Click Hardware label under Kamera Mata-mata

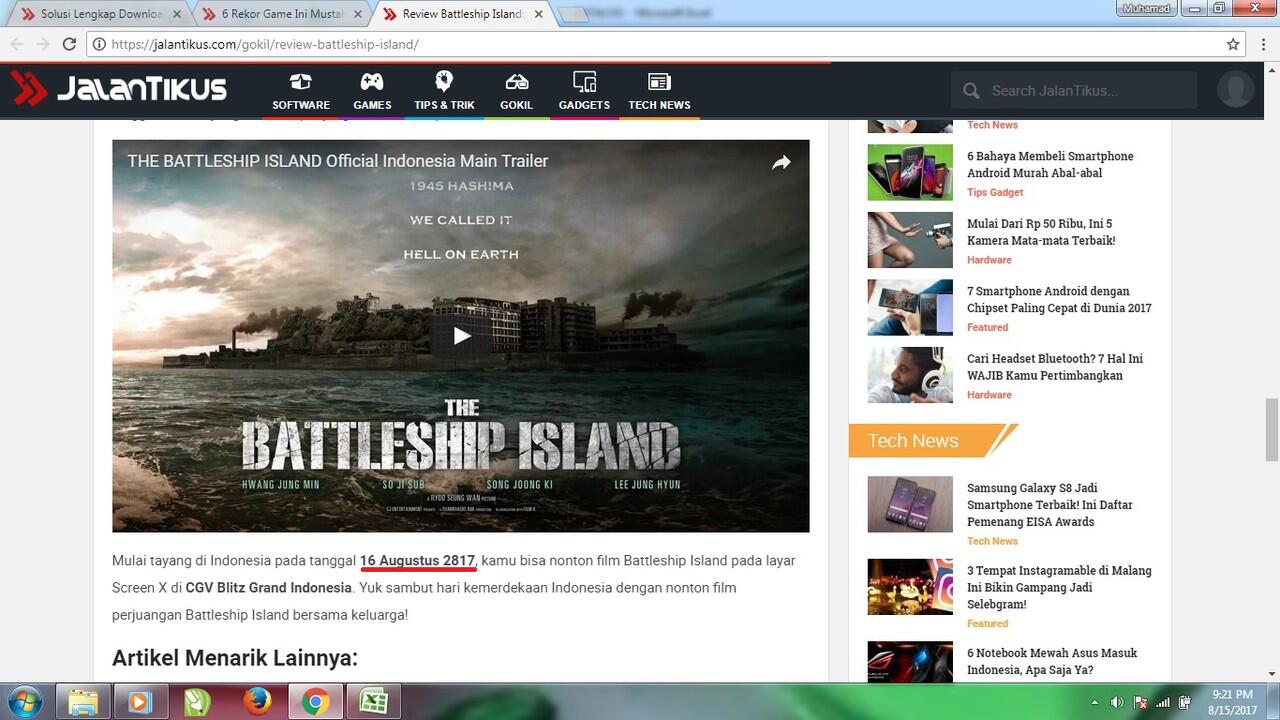989,260
